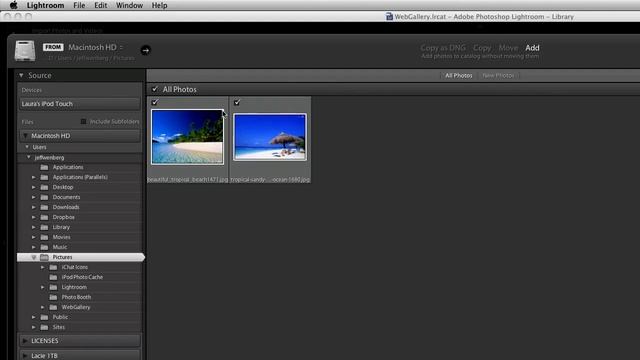Viewport: 640px width, 360px height.
Task: Click the Applications (Parallels) folder icon
Action: pyautogui.click(x=44, y=177)
